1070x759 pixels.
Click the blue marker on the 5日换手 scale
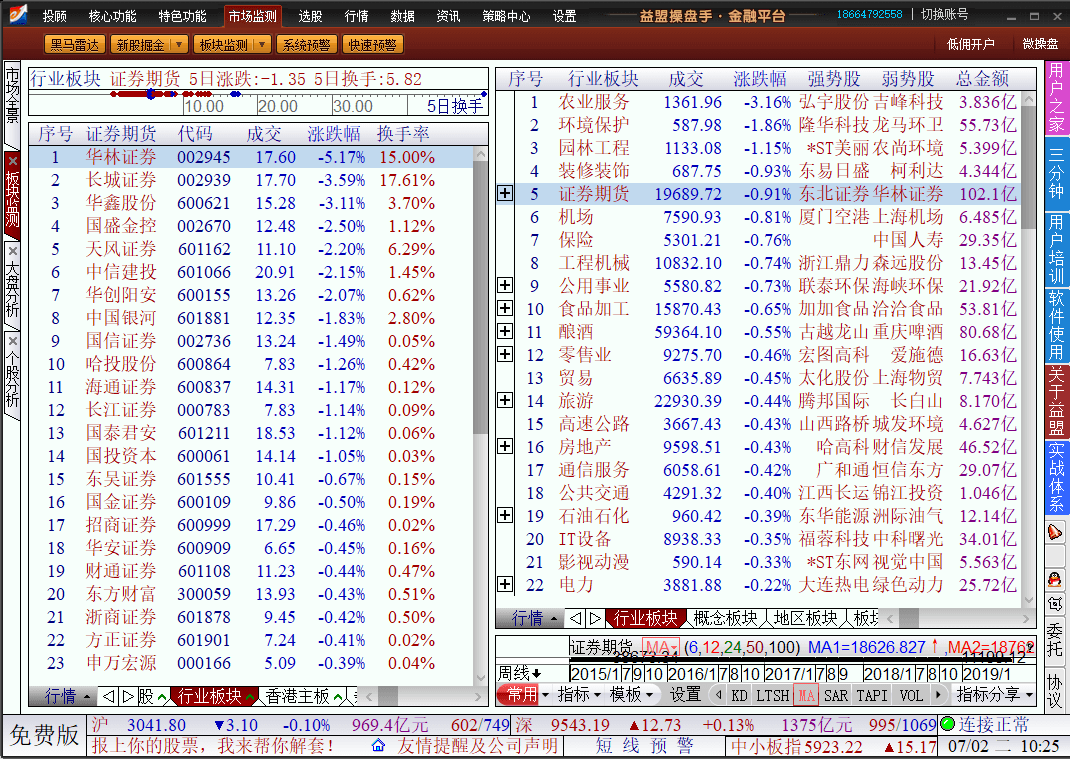point(151,94)
